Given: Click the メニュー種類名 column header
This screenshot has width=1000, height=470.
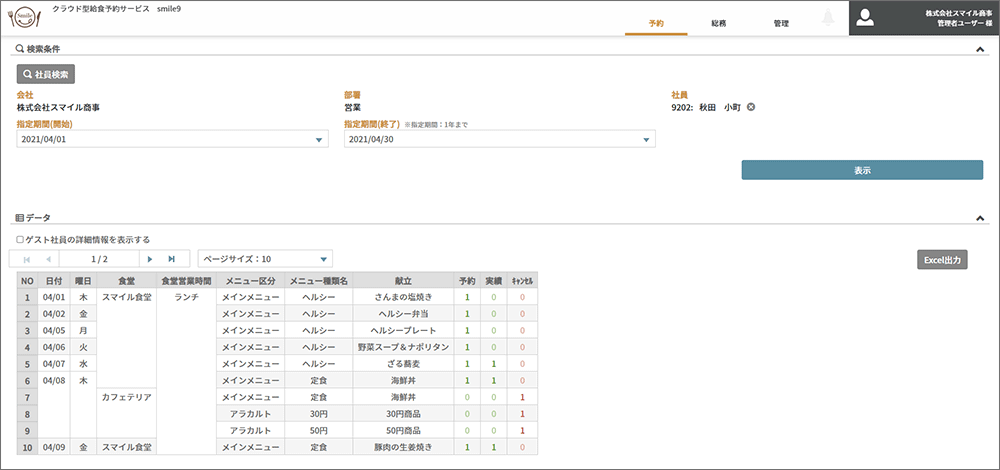Looking at the screenshot, I should pyautogui.click(x=318, y=281).
